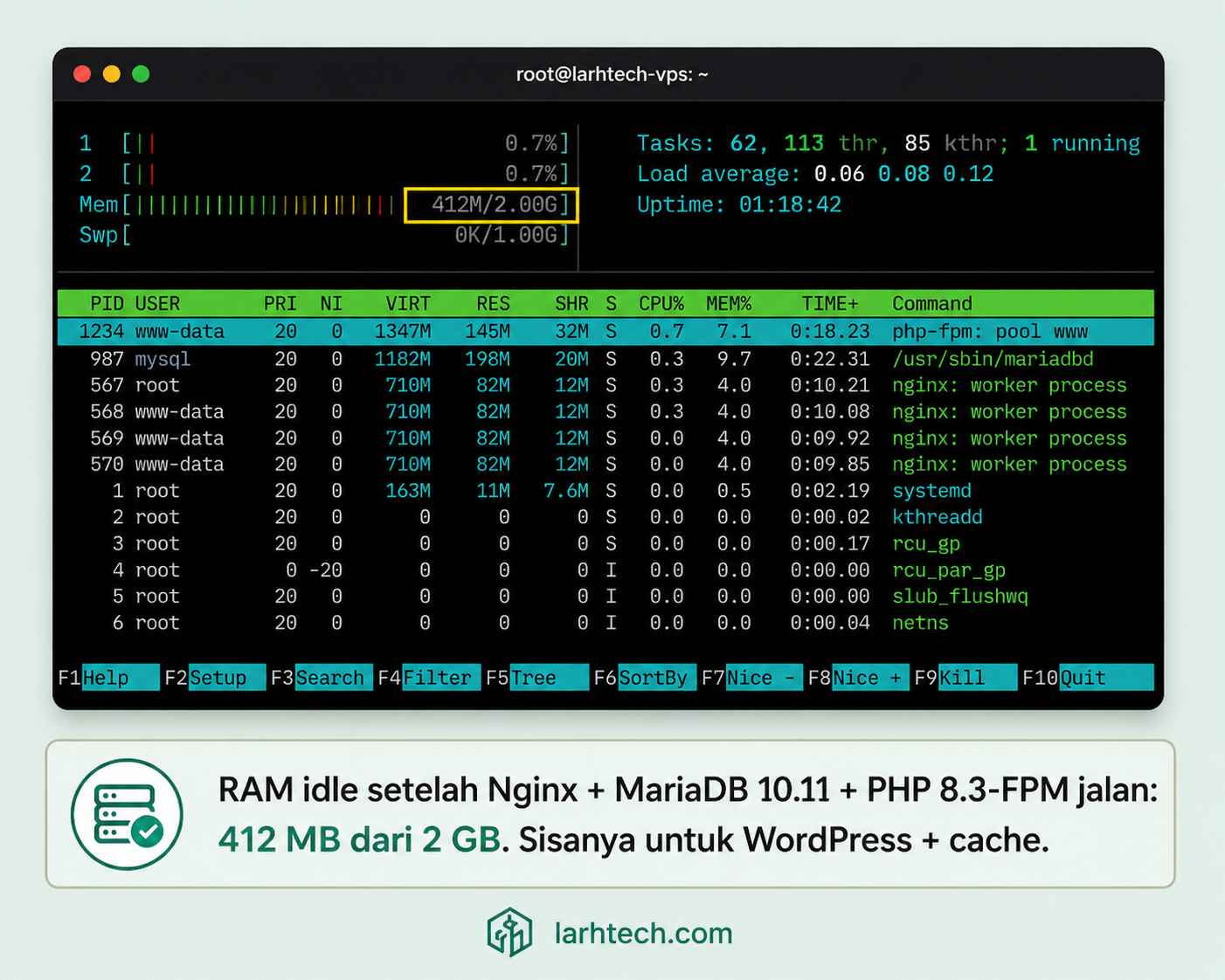
Task: Select the rcu_gp process row
Action: click(x=606, y=543)
